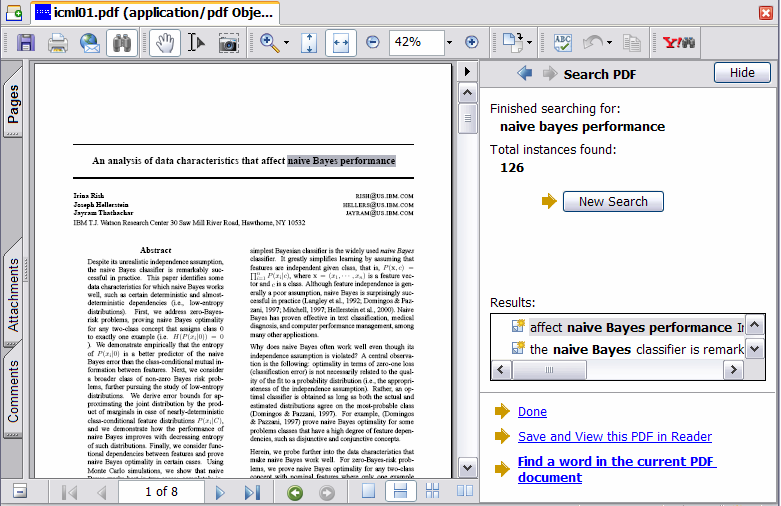The image size is (781, 506).
Task: Jump to the last page
Action: click(x=252, y=493)
